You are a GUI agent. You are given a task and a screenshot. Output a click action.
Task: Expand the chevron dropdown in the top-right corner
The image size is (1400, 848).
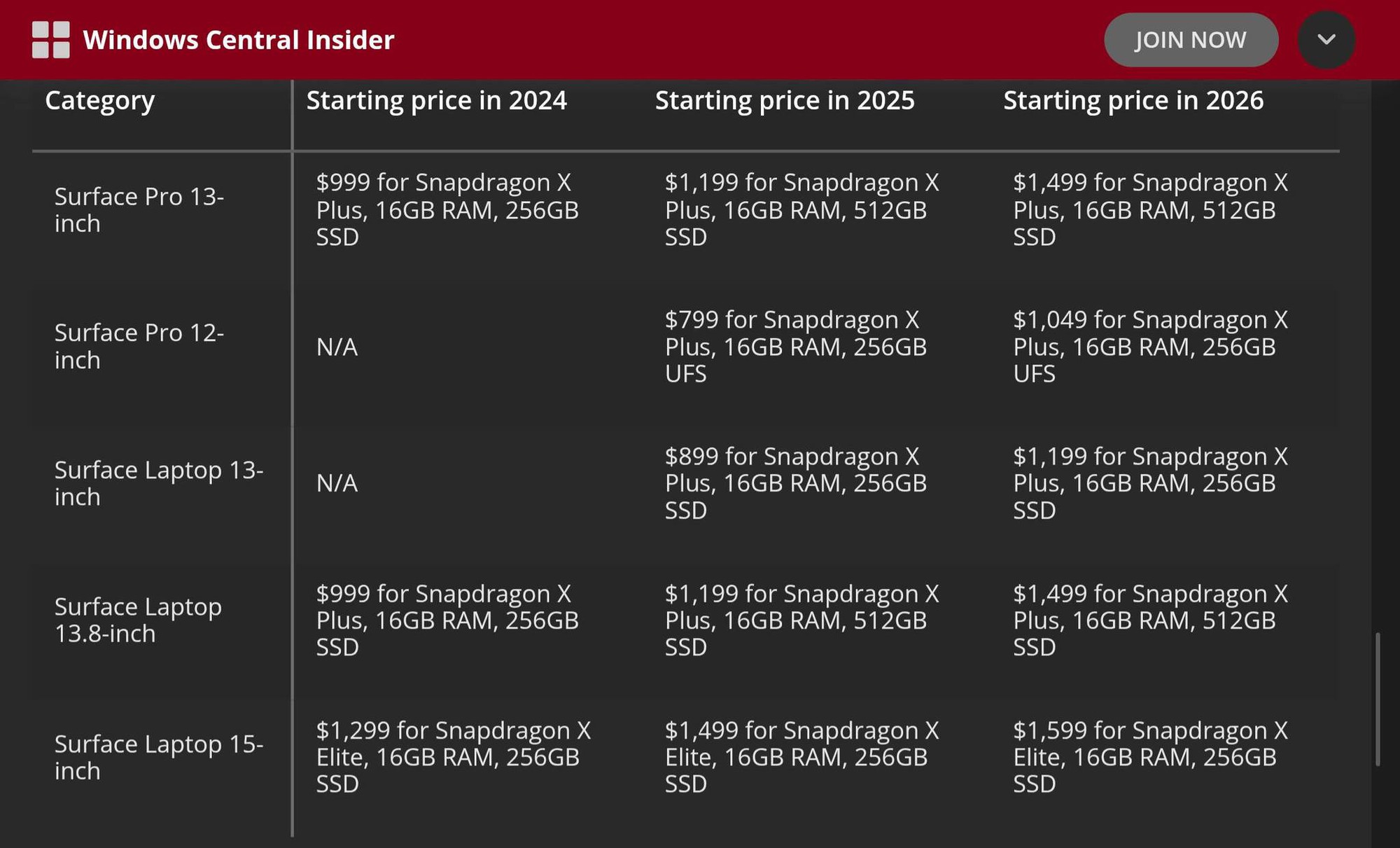[1326, 40]
